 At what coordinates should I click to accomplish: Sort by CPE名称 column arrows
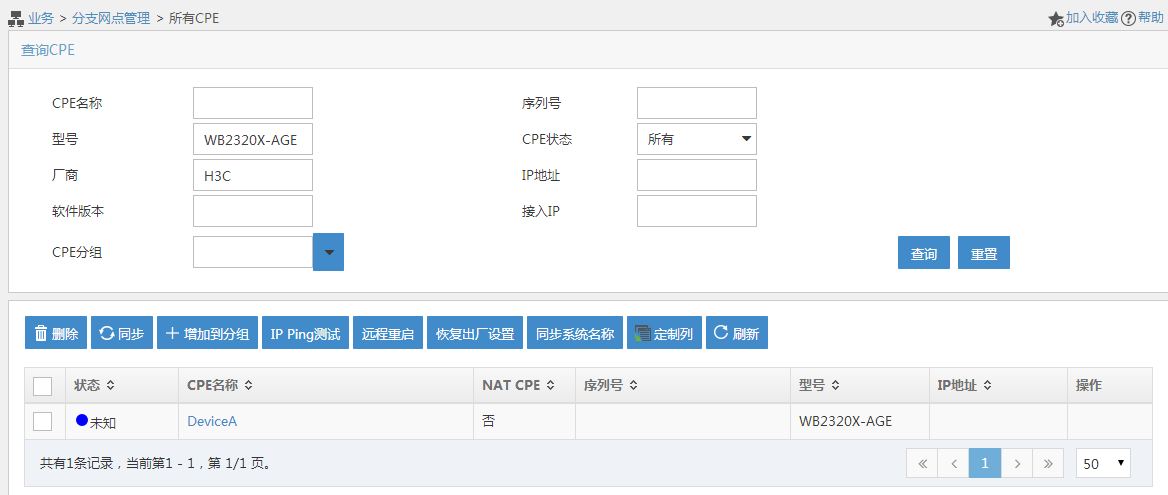point(248,386)
